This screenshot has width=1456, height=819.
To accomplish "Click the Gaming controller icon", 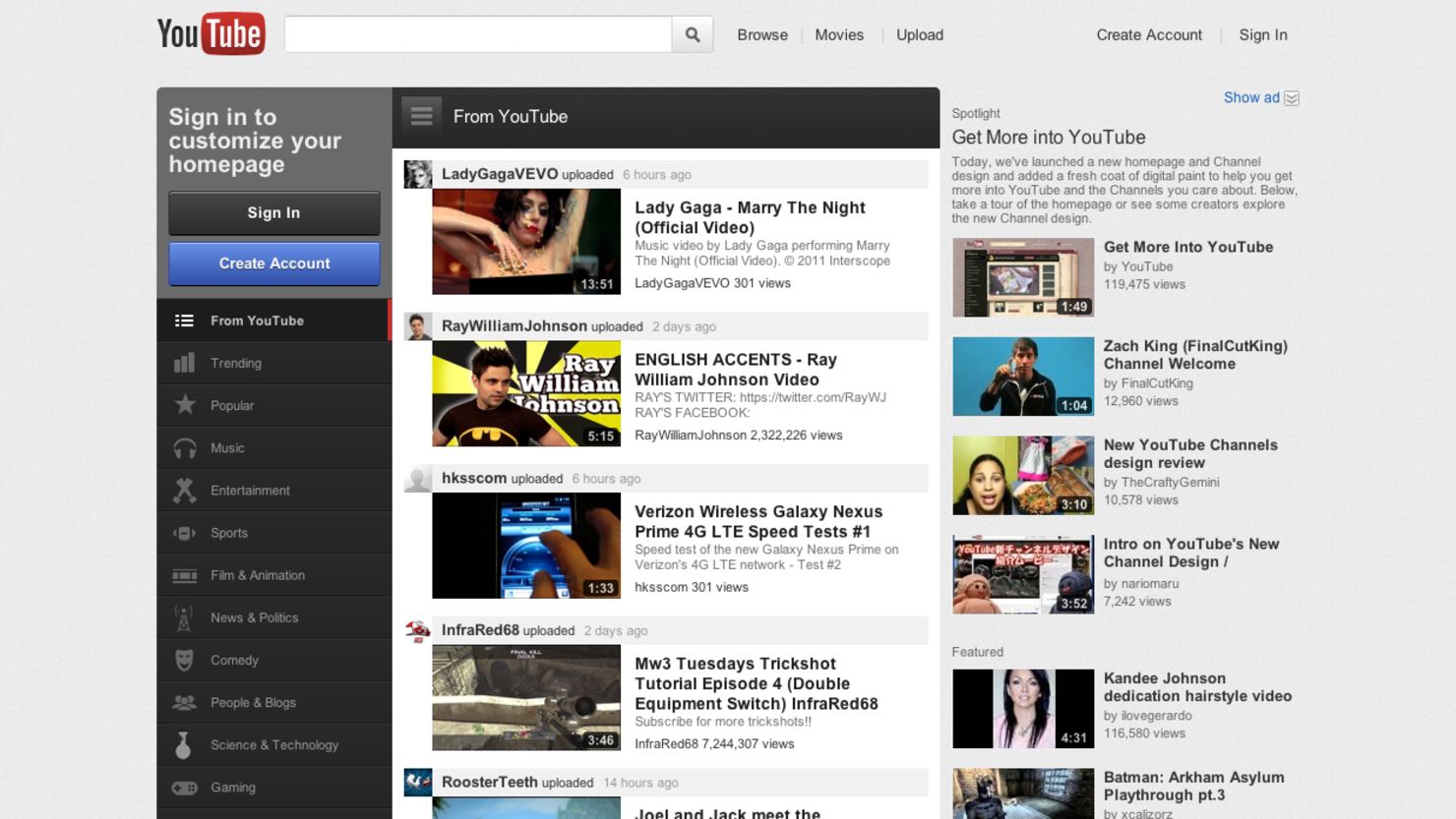I will [184, 787].
